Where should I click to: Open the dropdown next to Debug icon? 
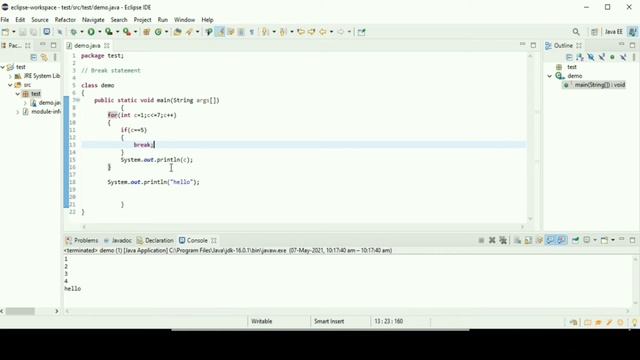(82, 32)
